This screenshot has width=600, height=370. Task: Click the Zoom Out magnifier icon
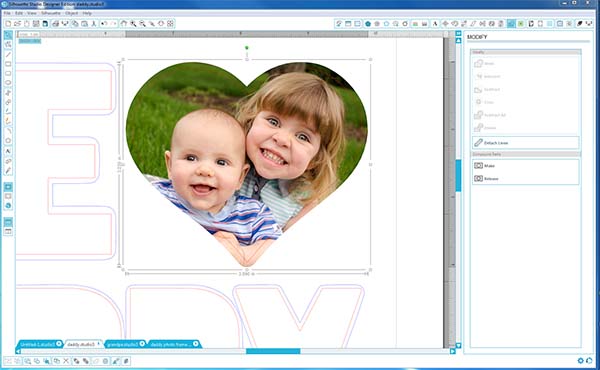(x=142, y=24)
